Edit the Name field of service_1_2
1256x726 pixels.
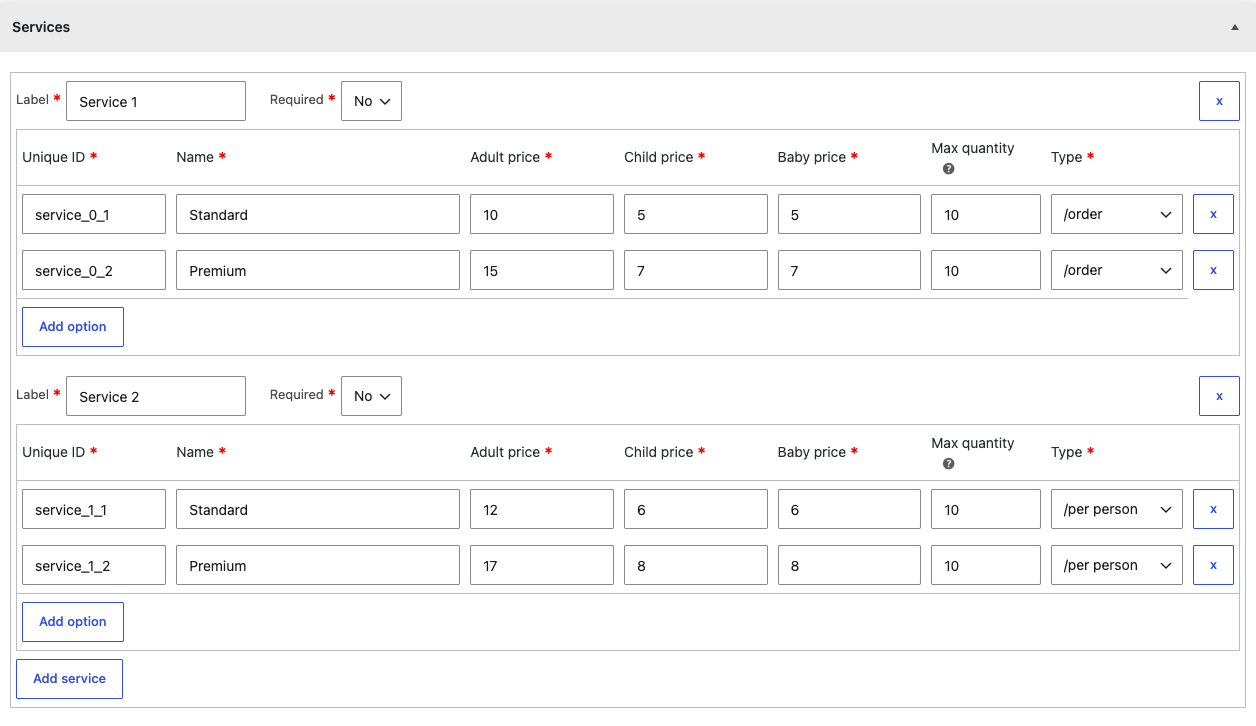[x=318, y=565]
